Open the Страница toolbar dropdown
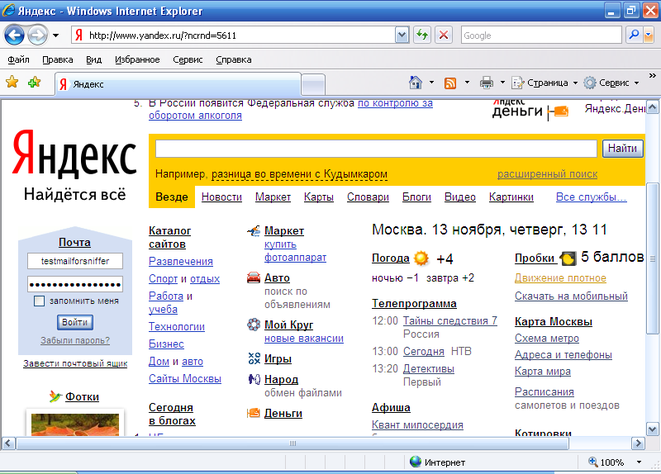Screen dimensions: 661x474 [x=544, y=83]
